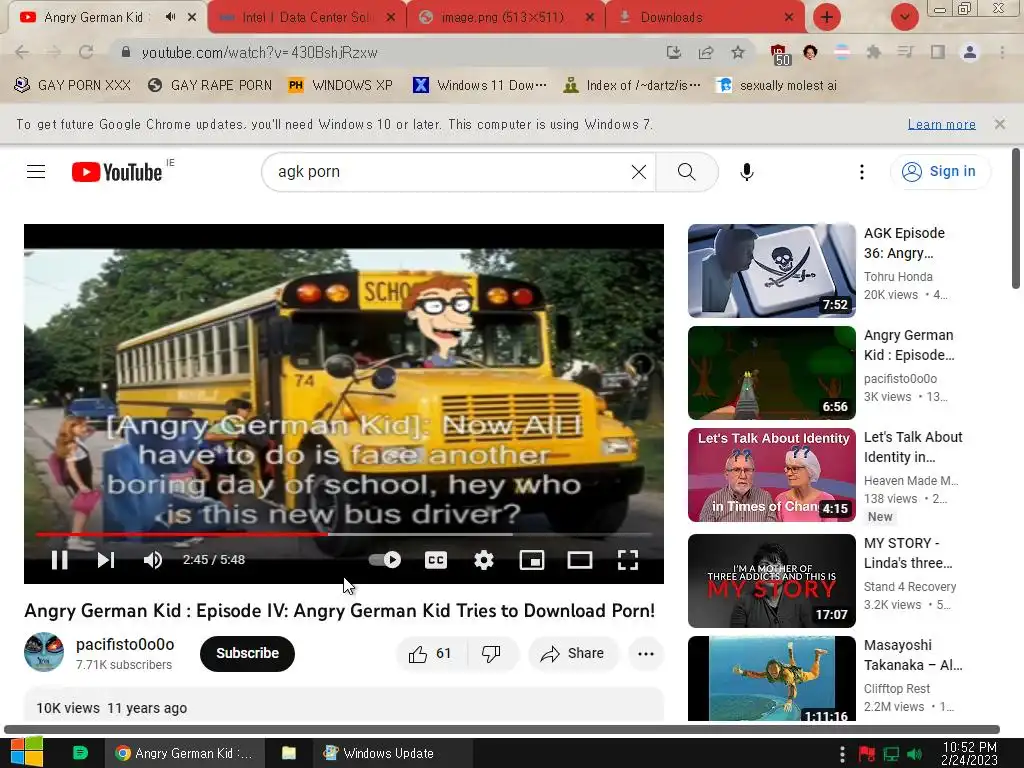1024x768 pixels.
Task: Switch to Intel Data Center tab
Action: [x=307, y=17]
